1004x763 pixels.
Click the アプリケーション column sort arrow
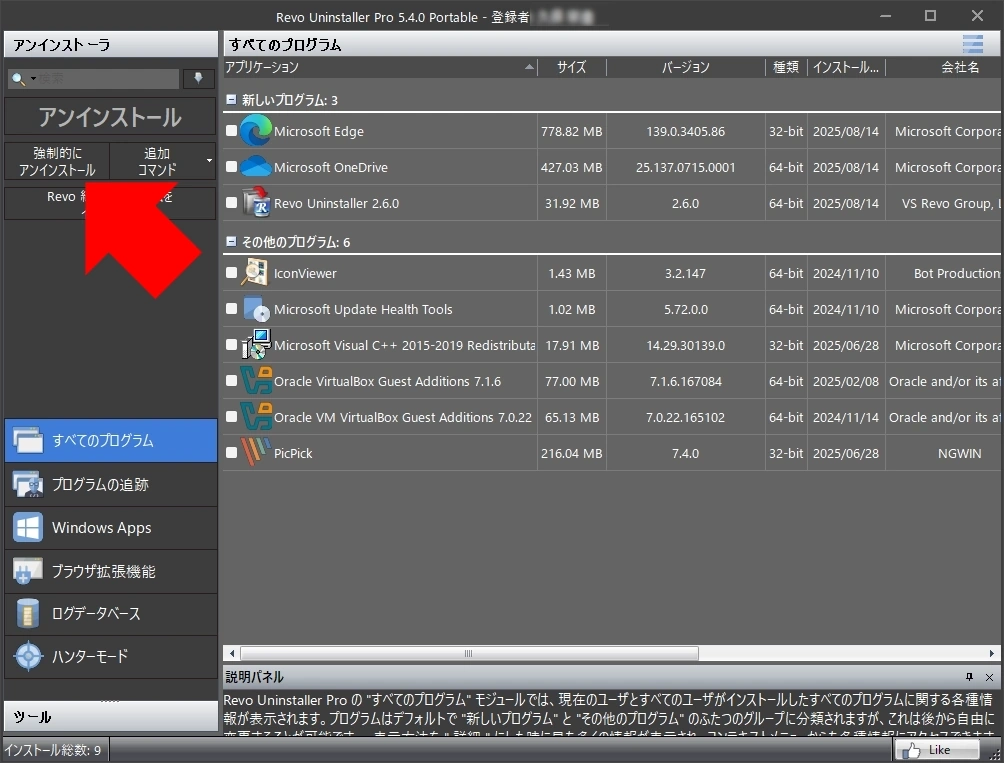[529, 67]
